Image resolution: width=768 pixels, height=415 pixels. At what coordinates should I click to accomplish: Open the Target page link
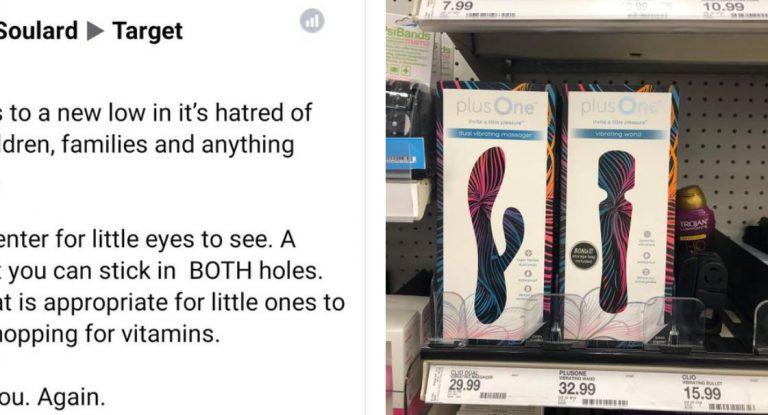(x=147, y=31)
